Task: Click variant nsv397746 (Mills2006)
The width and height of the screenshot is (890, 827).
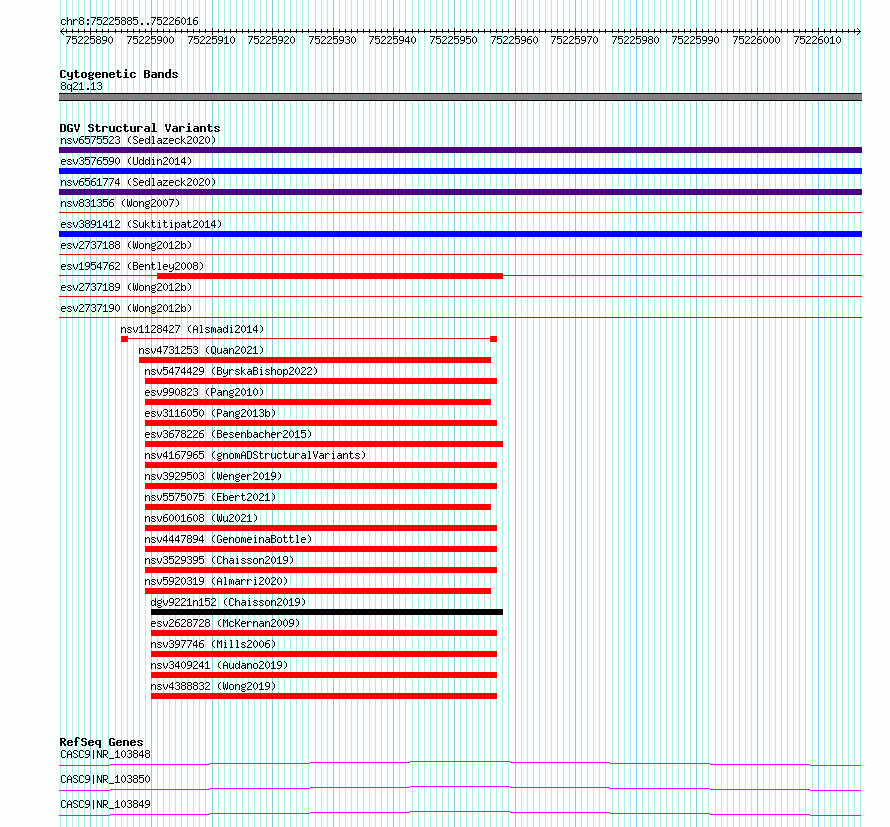Action: (x=213, y=644)
